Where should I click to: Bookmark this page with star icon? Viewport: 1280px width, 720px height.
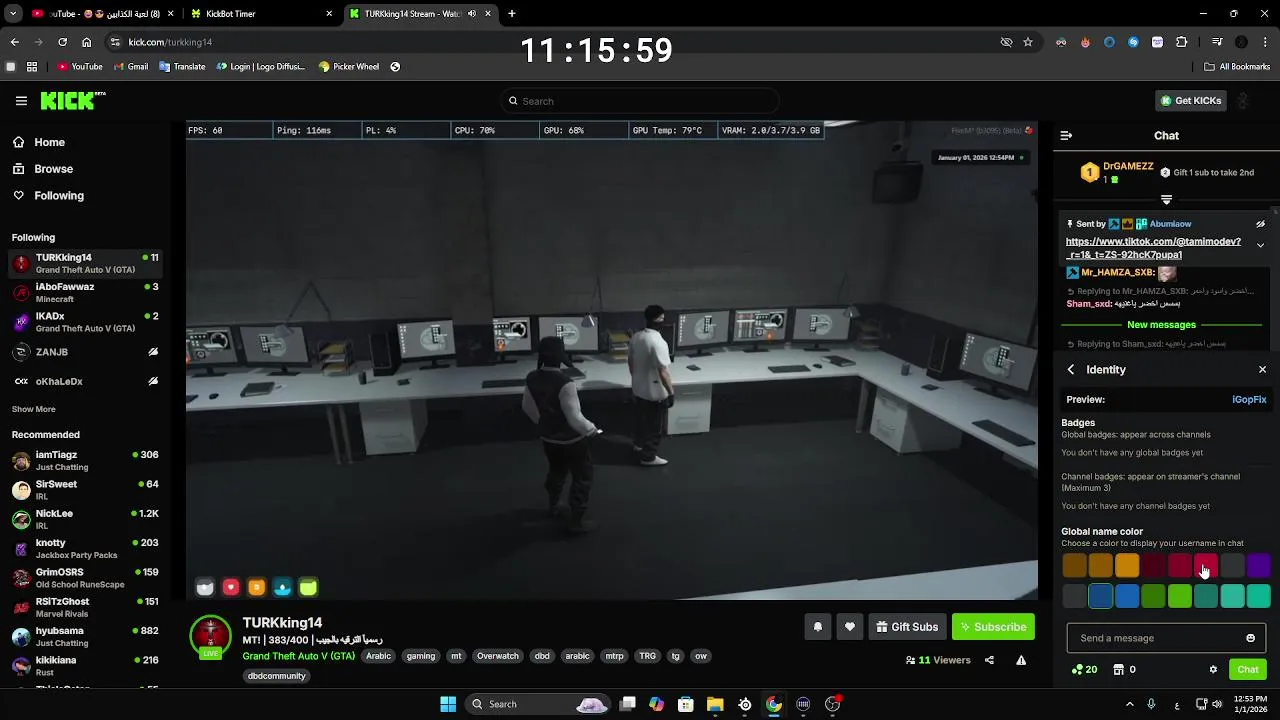(1028, 42)
